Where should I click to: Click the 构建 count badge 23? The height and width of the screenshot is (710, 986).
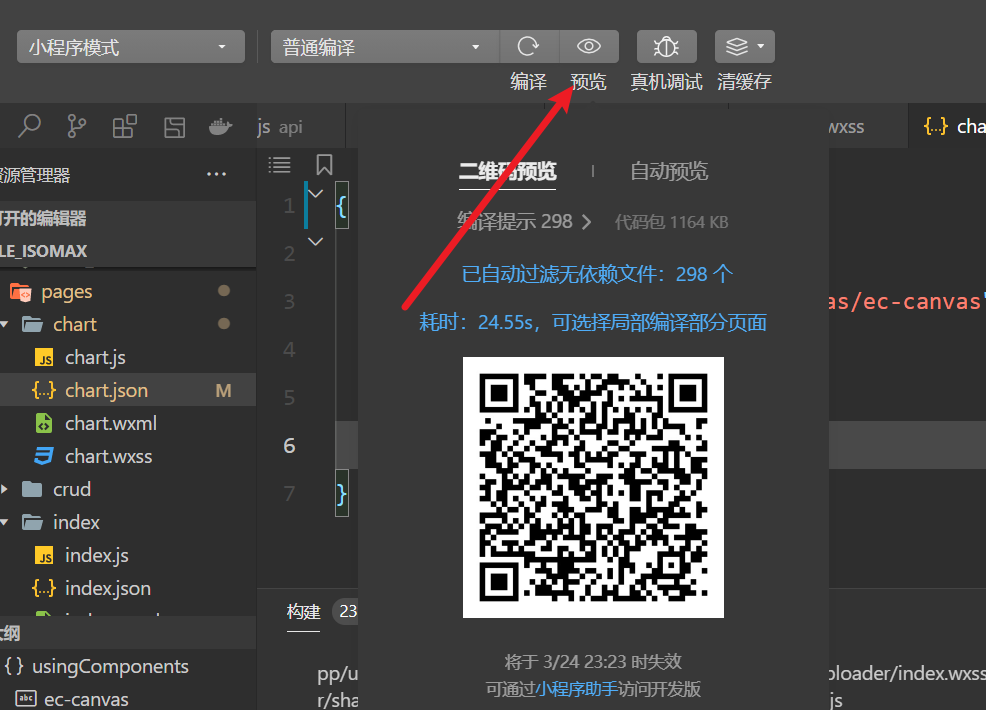pos(347,611)
